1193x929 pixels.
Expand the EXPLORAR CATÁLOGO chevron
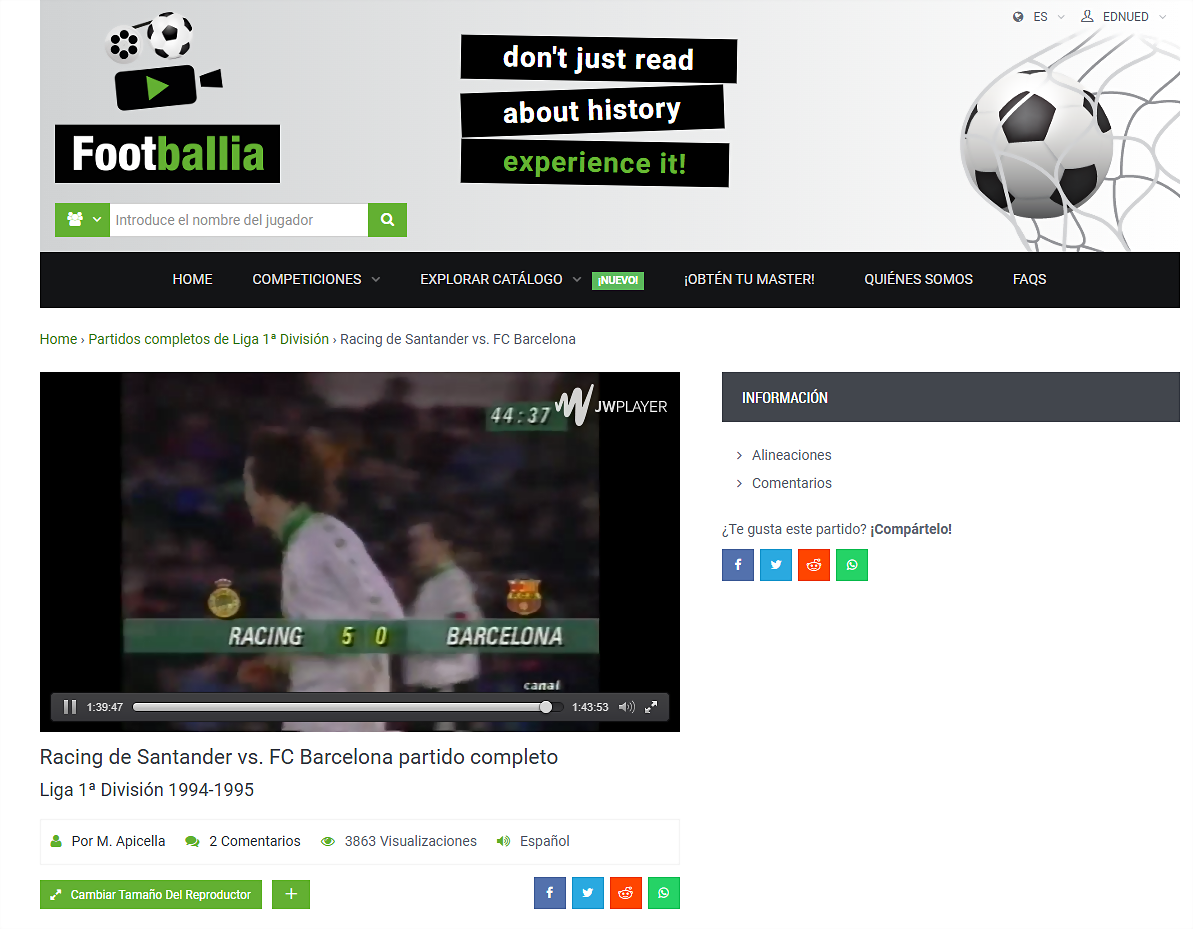tap(577, 279)
